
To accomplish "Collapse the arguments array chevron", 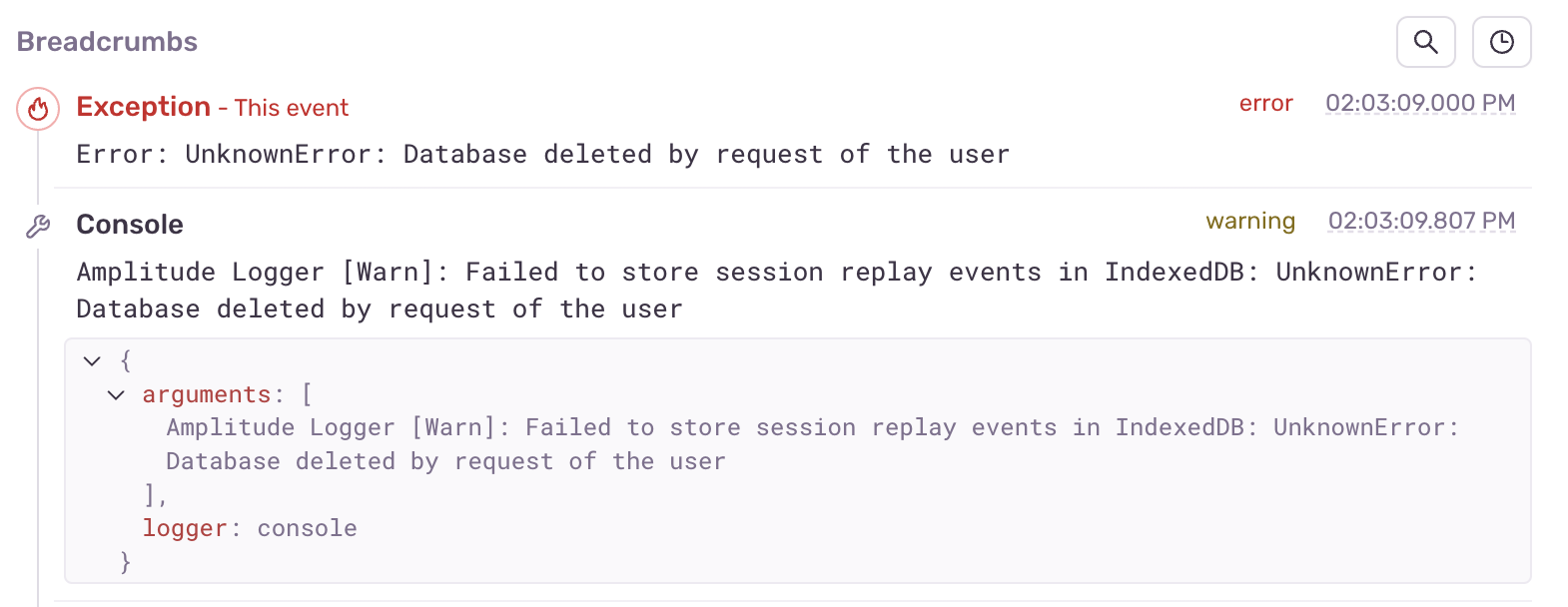I will click(116, 395).
